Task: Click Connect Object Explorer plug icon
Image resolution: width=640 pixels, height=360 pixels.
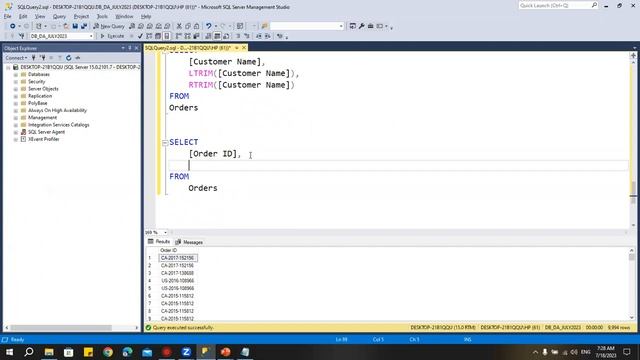Action: [x=34, y=58]
